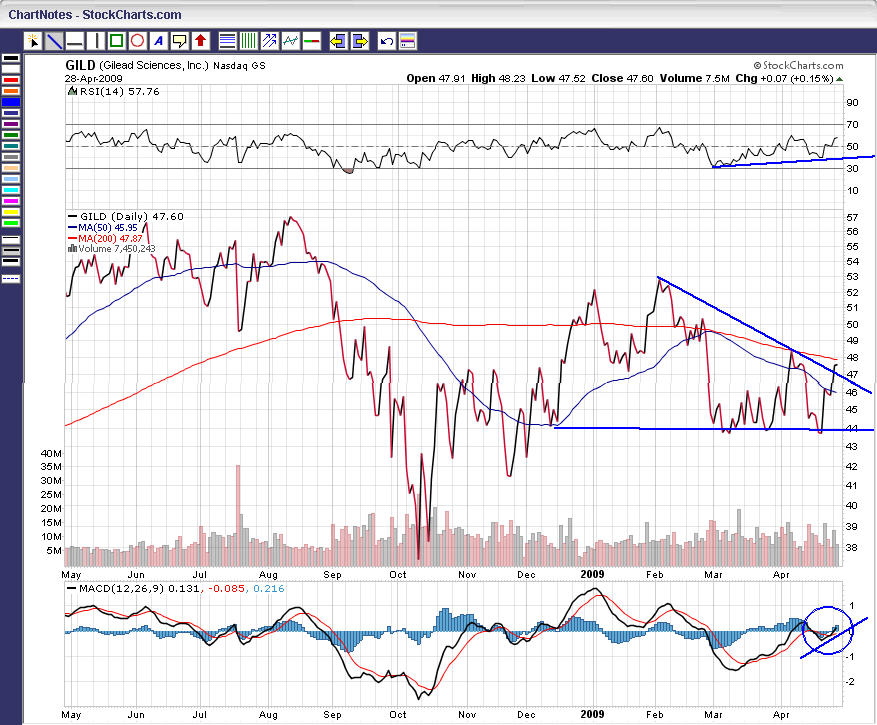Select the horizontal Fibonacci lines tool

pos(227,41)
